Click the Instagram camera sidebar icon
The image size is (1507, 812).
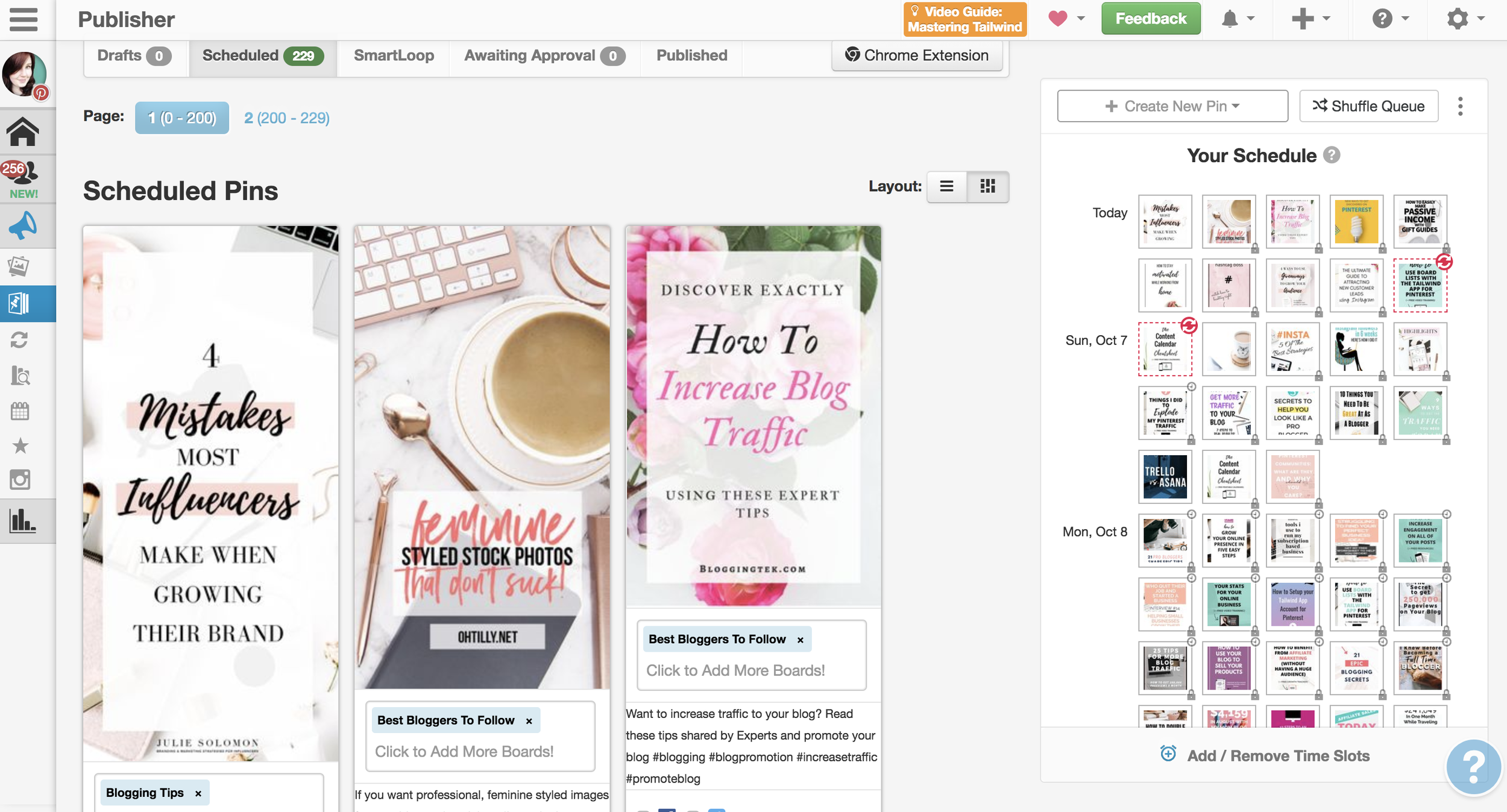pos(19,480)
